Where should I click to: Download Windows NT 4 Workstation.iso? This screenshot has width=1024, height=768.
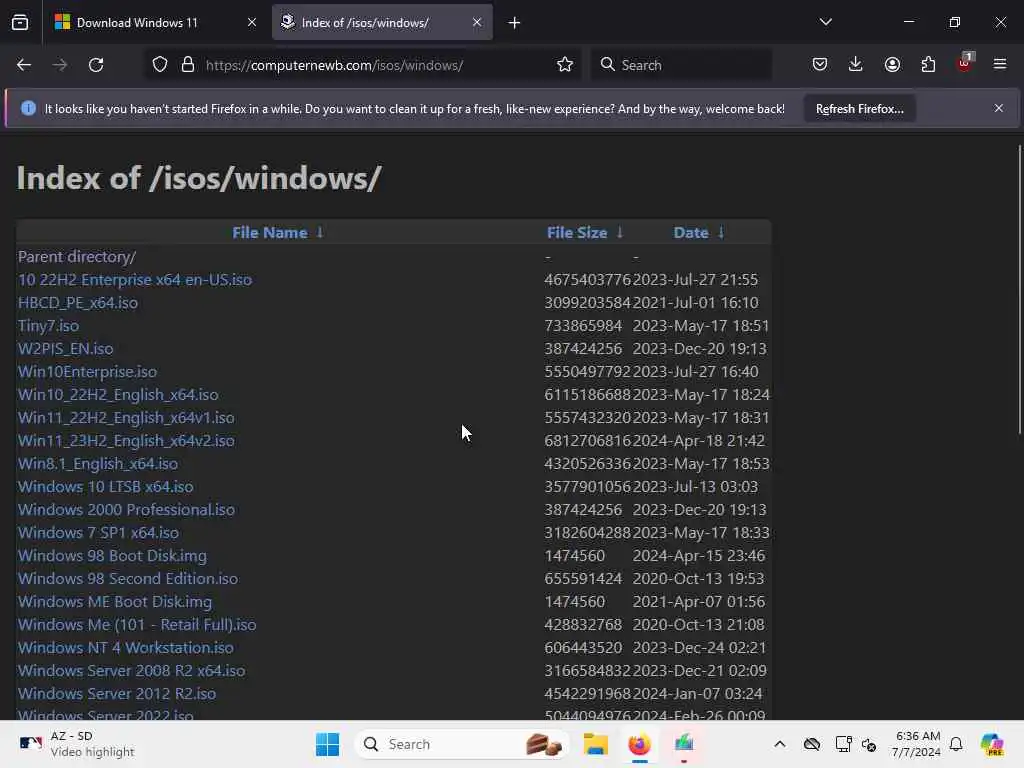125,648
